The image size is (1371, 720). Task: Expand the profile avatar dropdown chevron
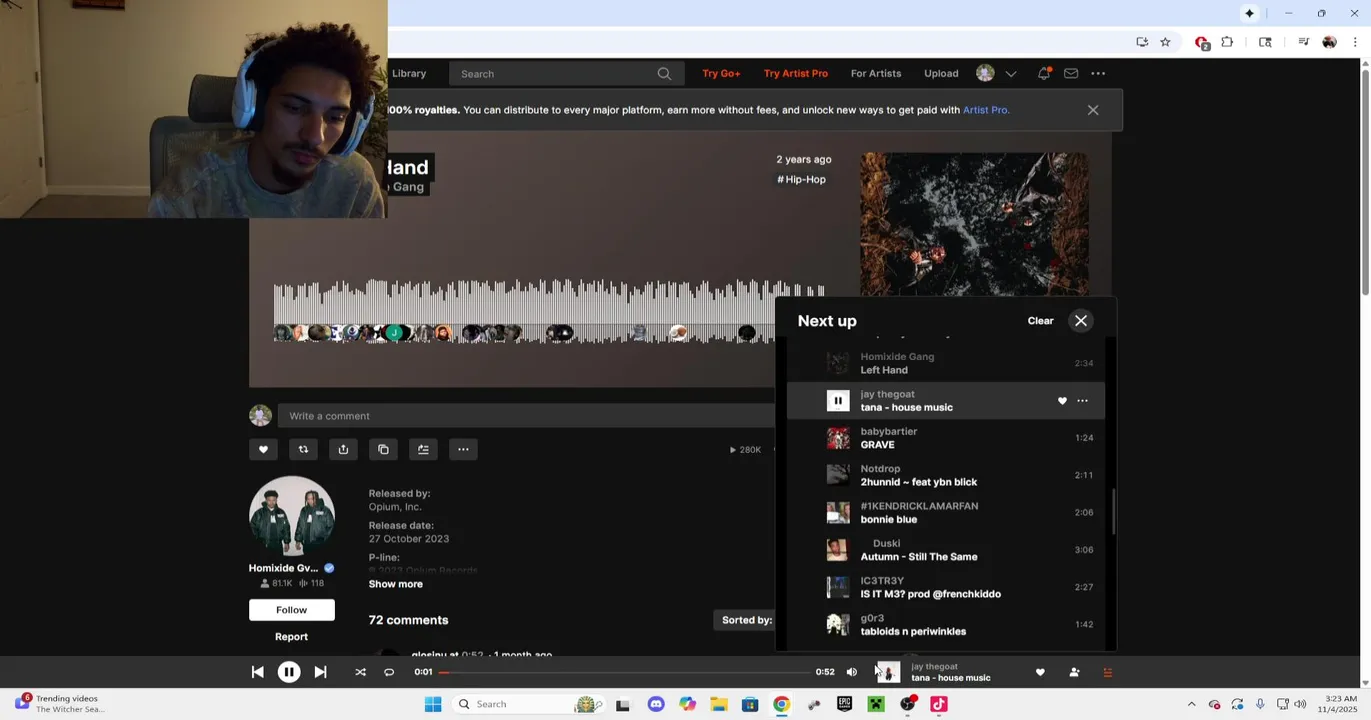(x=1011, y=73)
